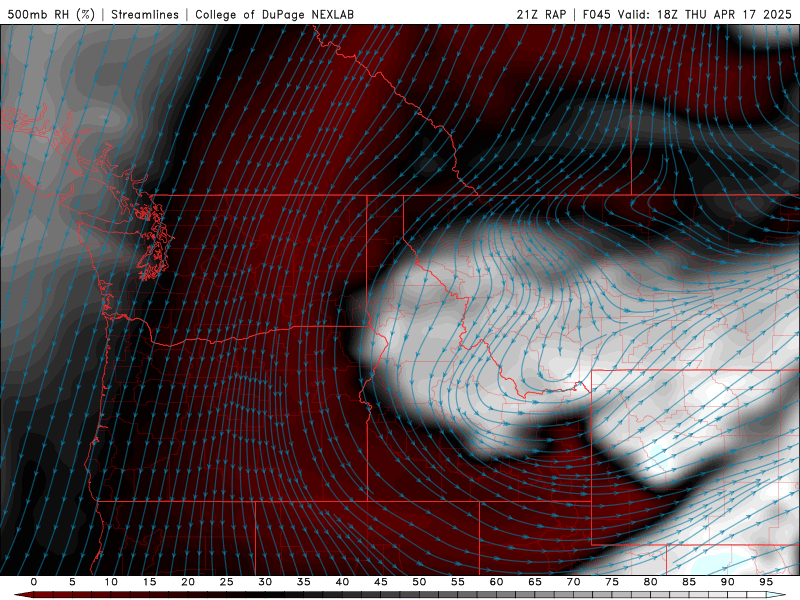Click the "45" value on the color scale
800x600 pixels.
tap(381, 582)
